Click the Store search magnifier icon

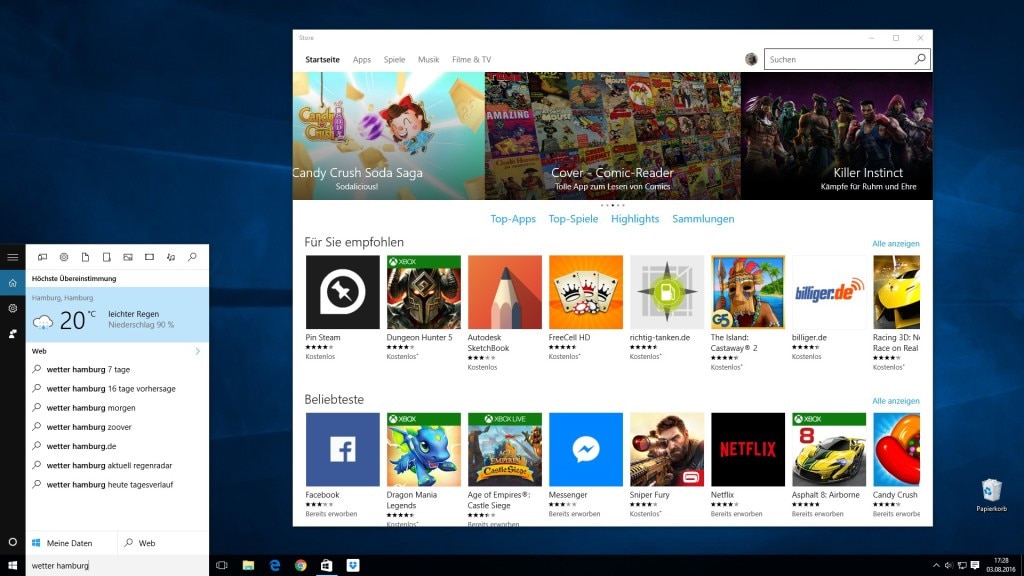(x=920, y=59)
